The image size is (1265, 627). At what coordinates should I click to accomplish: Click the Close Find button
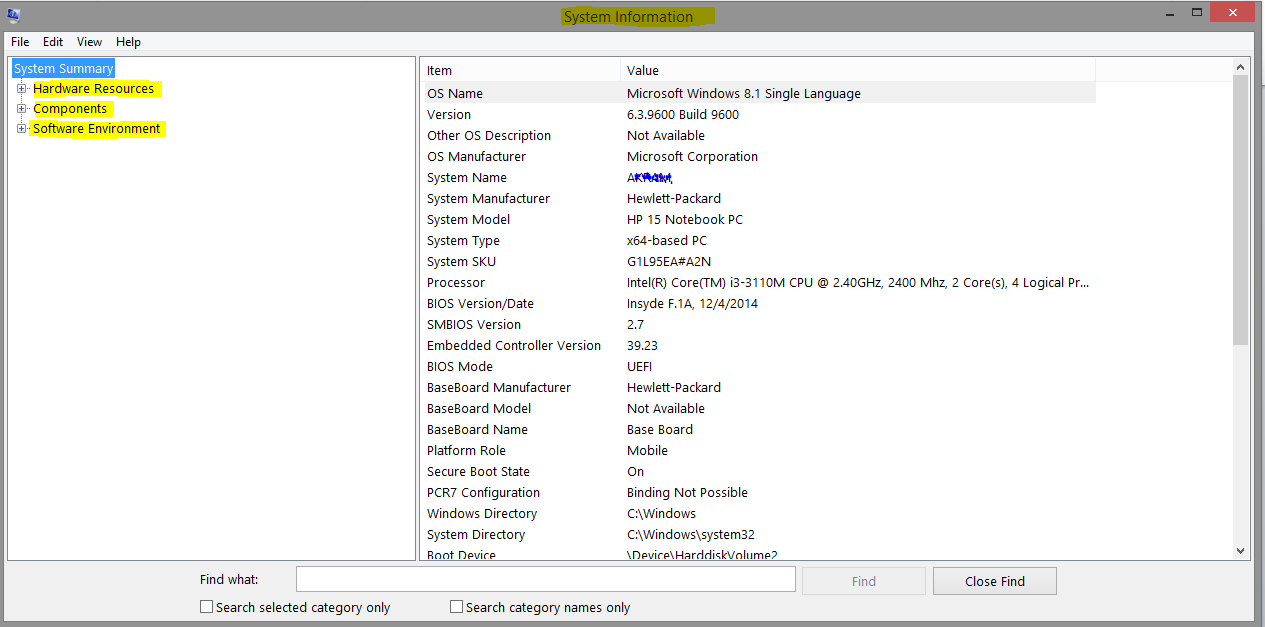coord(993,580)
